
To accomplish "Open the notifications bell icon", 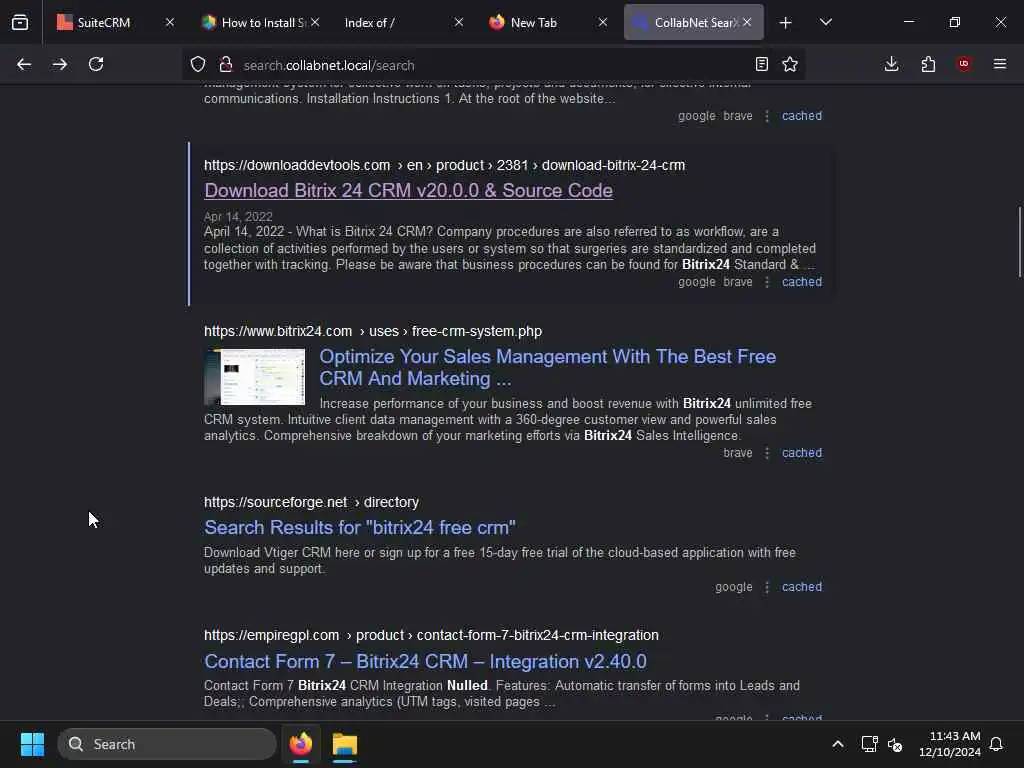I will click(997, 744).
